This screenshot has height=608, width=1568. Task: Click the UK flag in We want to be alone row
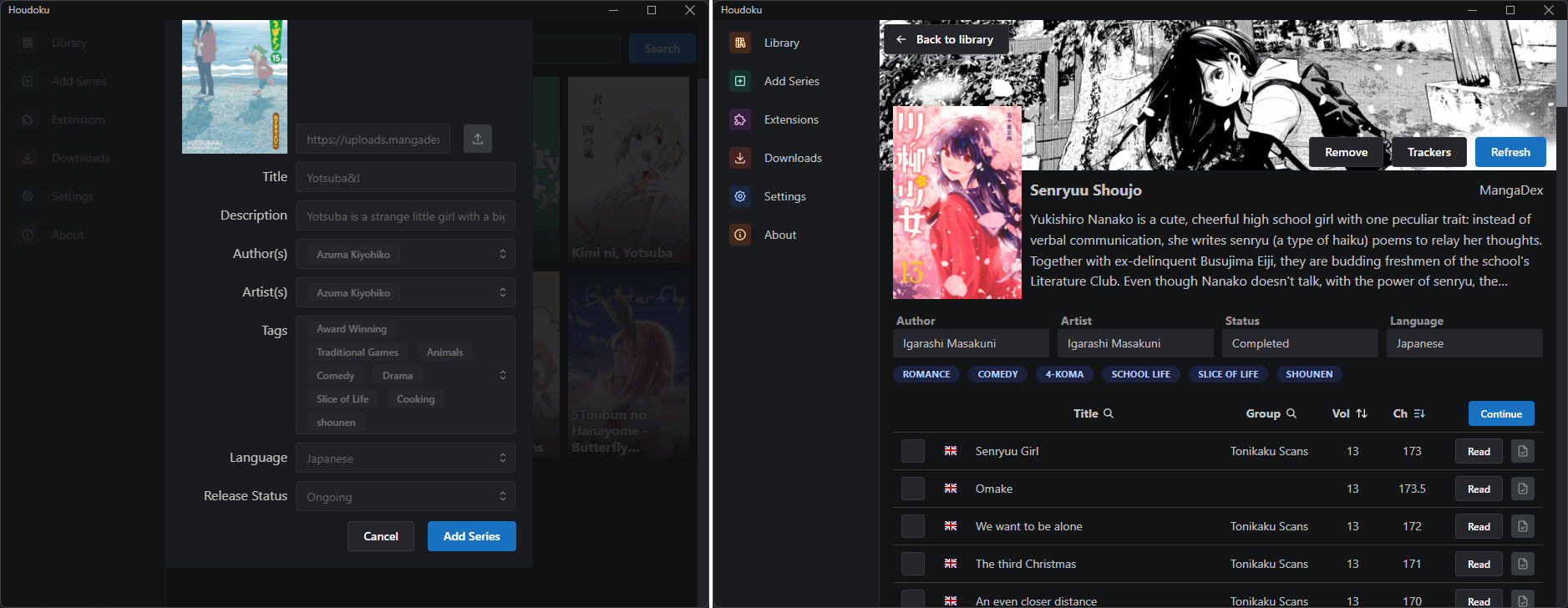(951, 525)
